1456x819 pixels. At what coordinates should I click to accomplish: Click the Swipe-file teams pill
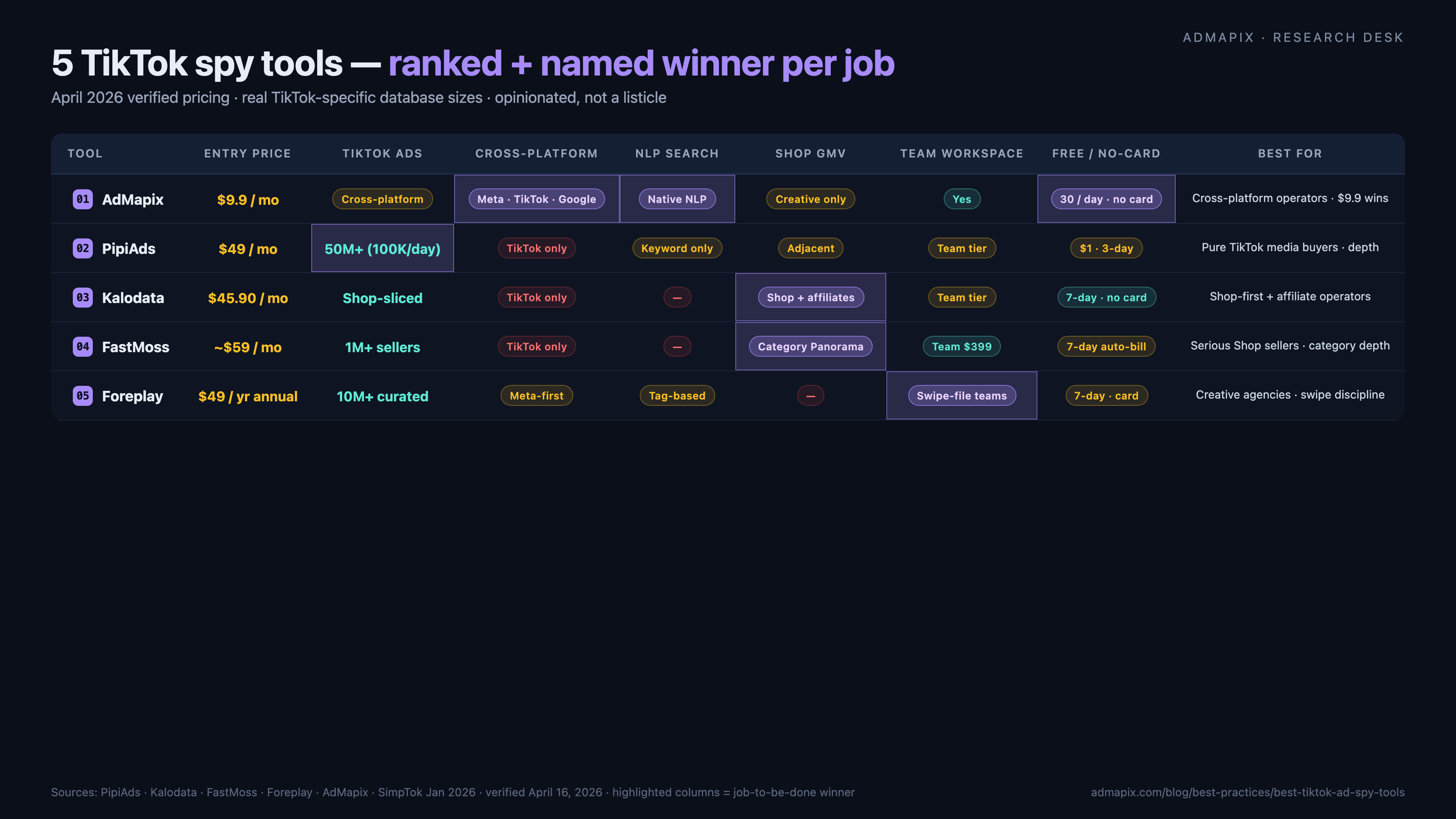pos(961,396)
